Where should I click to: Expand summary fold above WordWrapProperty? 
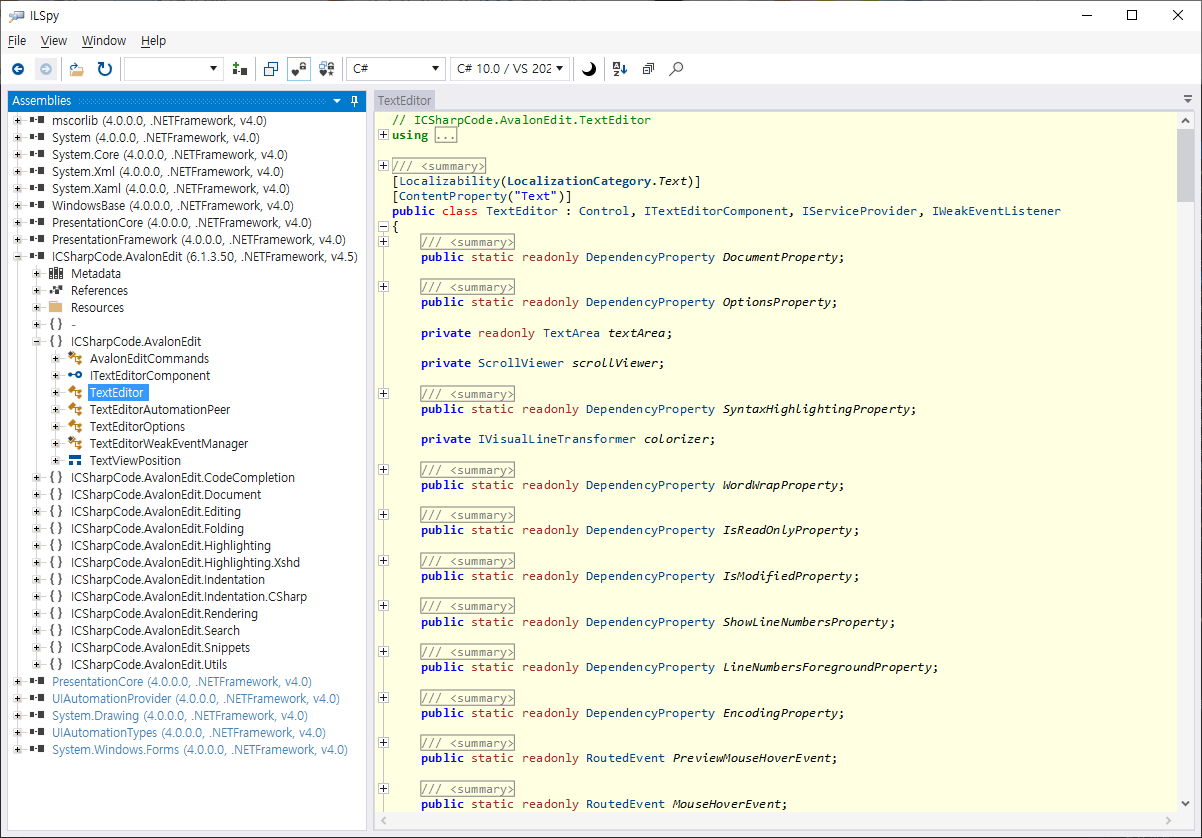tap(383, 469)
